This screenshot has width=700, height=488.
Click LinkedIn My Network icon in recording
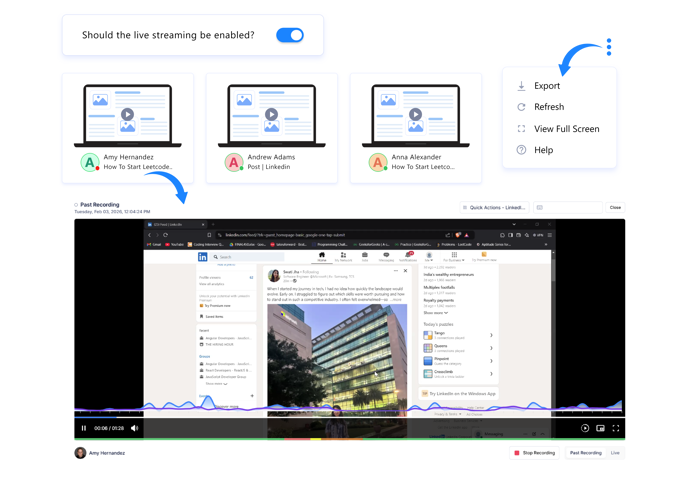point(343,257)
